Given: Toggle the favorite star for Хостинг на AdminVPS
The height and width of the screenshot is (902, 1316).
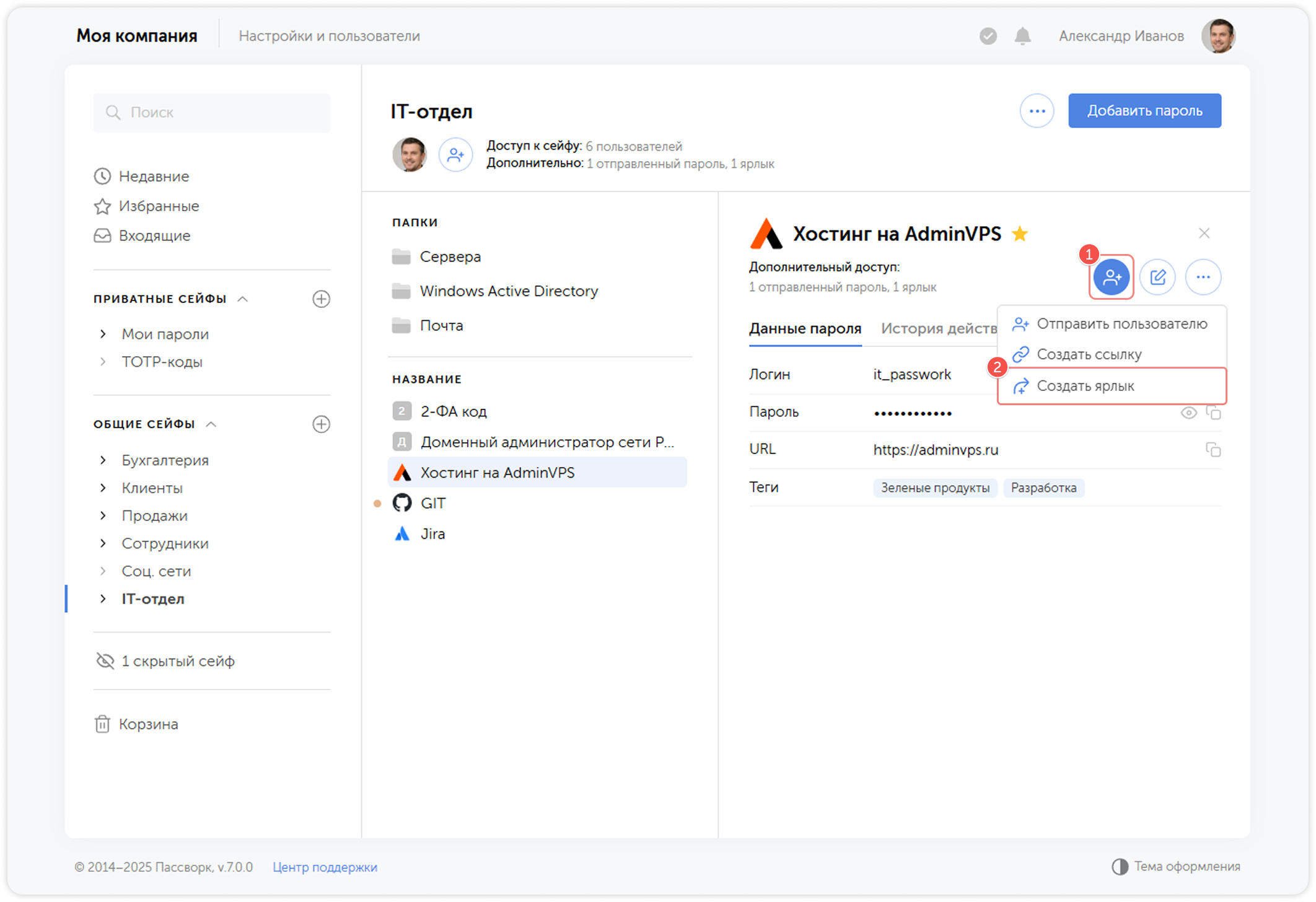Looking at the screenshot, I should point(1019,234).
